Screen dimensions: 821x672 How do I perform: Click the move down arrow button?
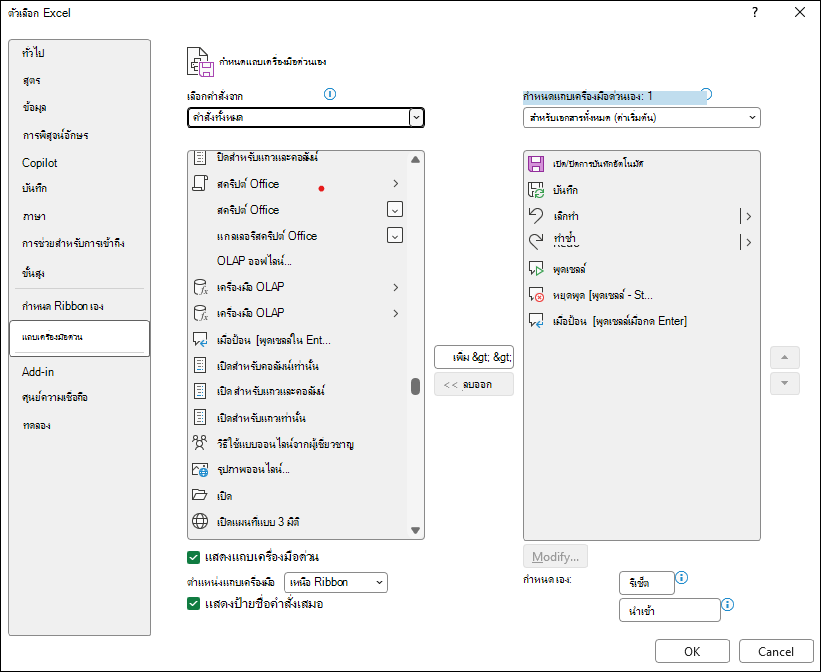click(784, 383)
